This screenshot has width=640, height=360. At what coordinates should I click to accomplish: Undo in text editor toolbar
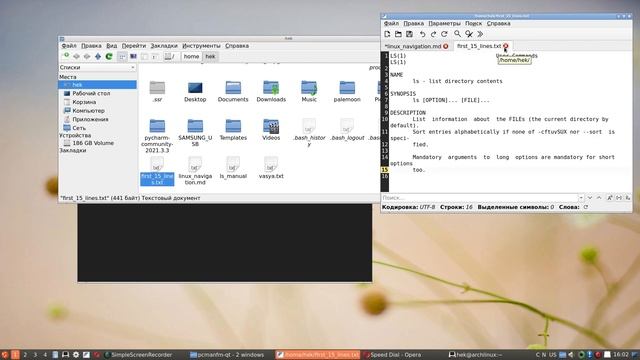tap(422, 34)
